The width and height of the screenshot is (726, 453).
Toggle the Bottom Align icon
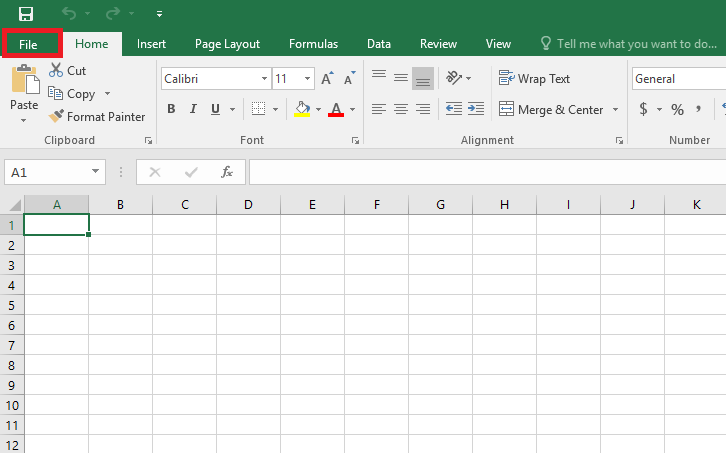click(423, 78)
